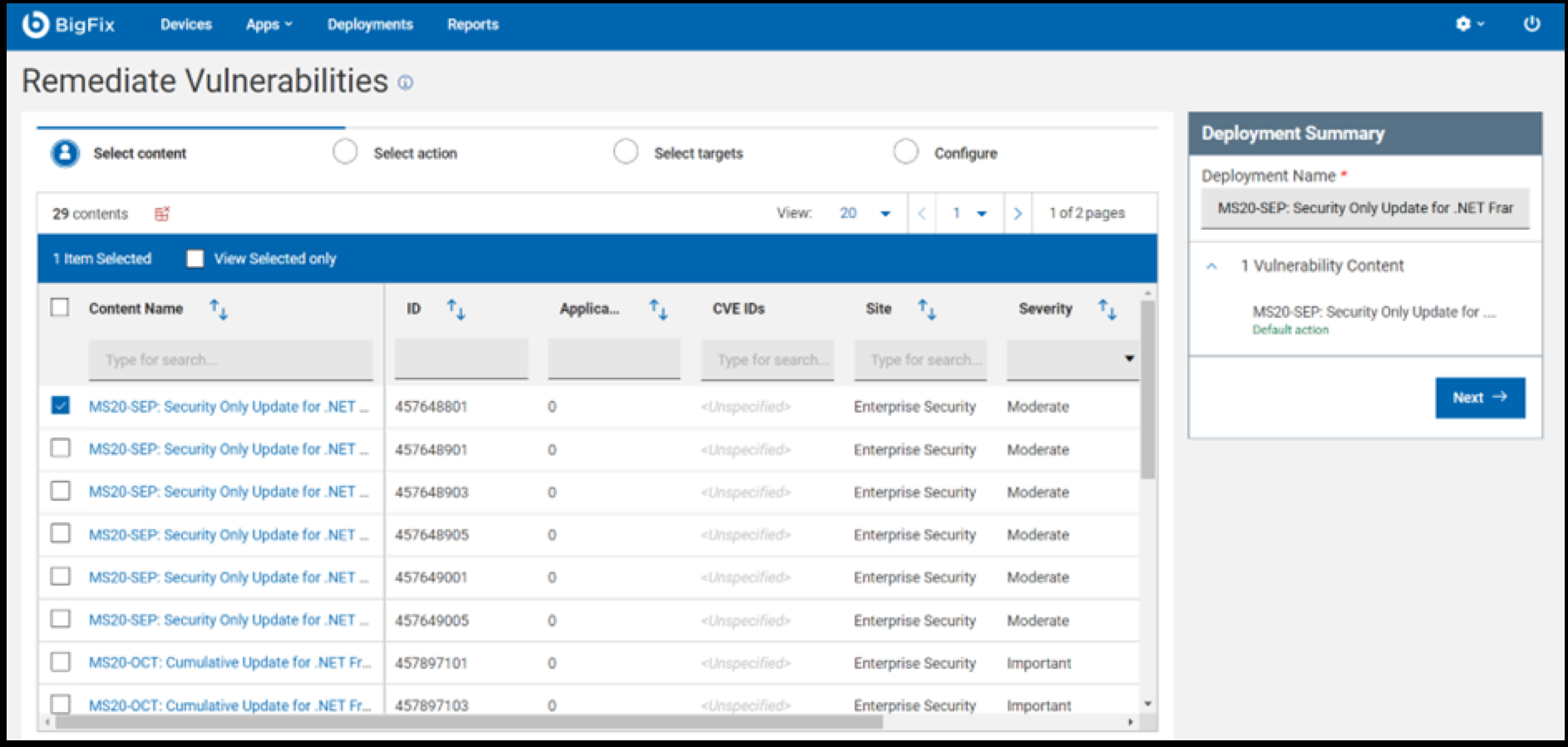
Task: Click info icon beside Remediate Vulnerabilities
Action: pyautogui.click(x=405, y=82)
